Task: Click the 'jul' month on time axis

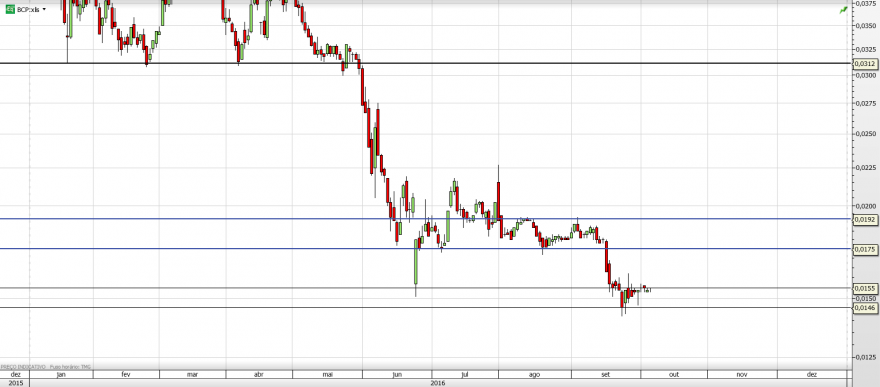Action: [x=464, y=374]
